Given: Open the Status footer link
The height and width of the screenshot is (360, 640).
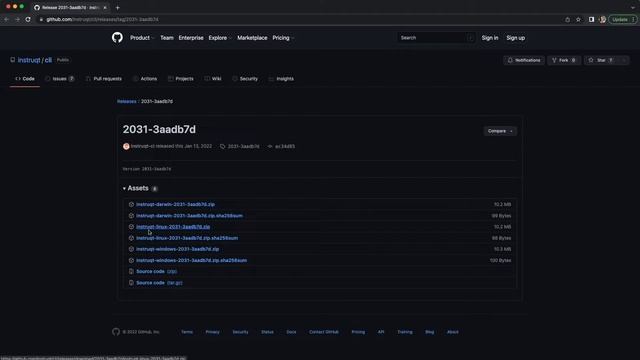Looking at the screenshot, I should [267, 332].
